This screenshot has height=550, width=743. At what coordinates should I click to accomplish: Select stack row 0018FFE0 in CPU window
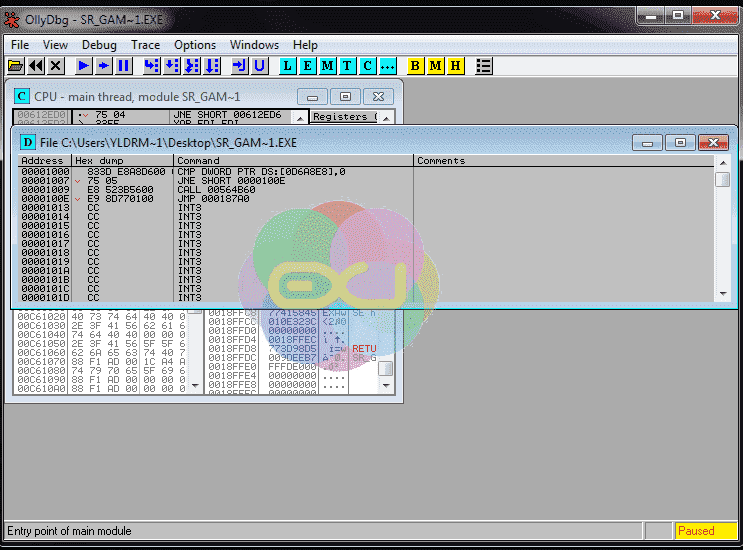[292, 367]
